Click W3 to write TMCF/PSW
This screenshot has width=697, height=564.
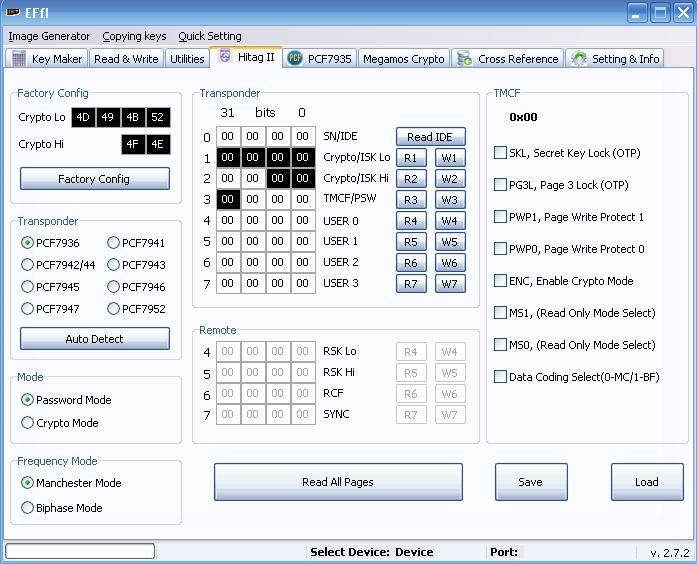pos(450,200)
